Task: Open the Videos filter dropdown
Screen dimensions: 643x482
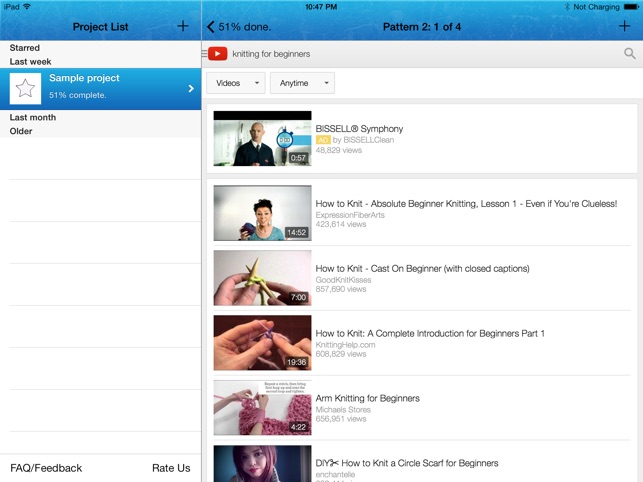Action: (x=236, y=83)
